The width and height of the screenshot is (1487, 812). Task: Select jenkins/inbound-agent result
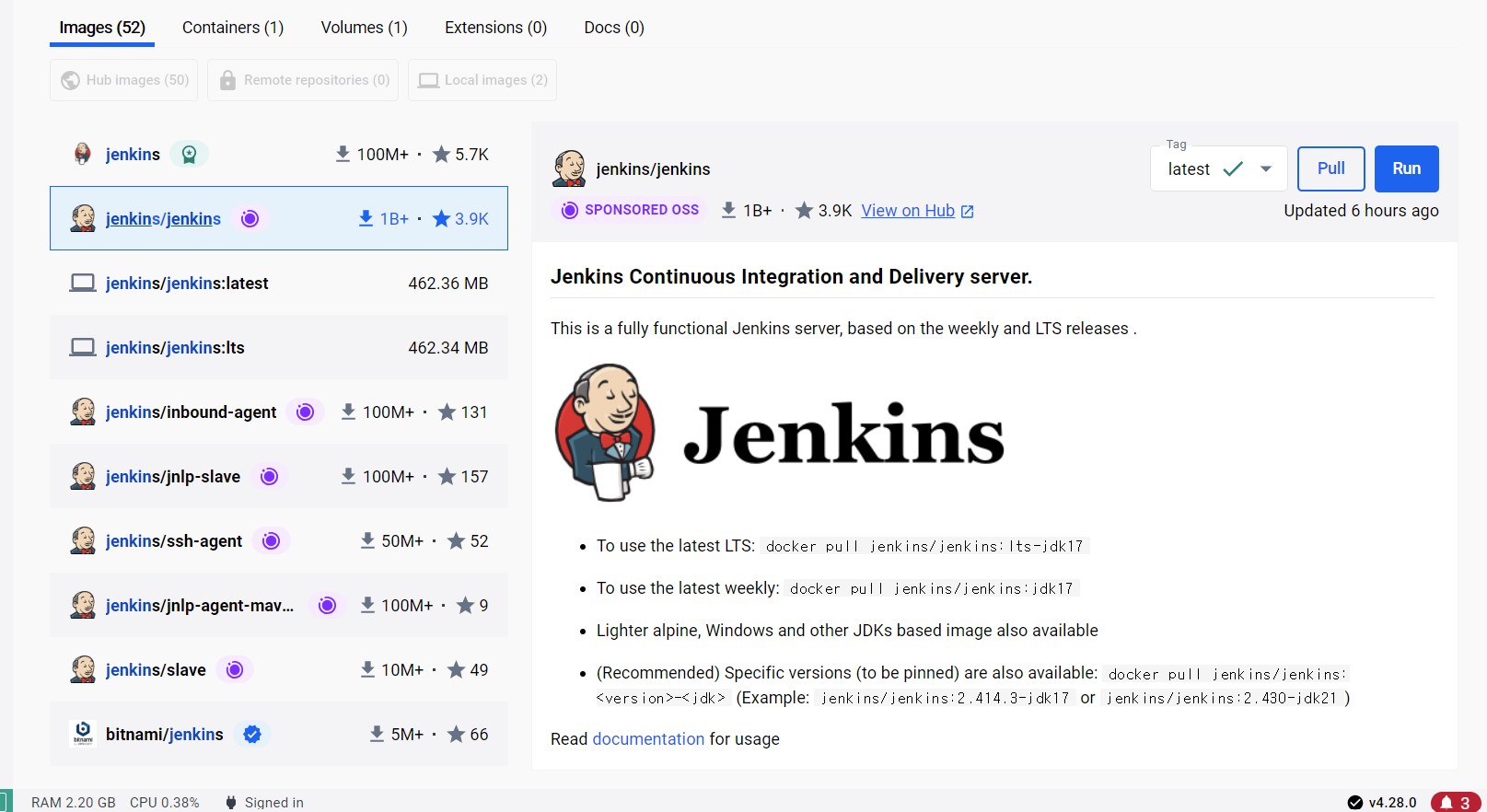point(279,412)
